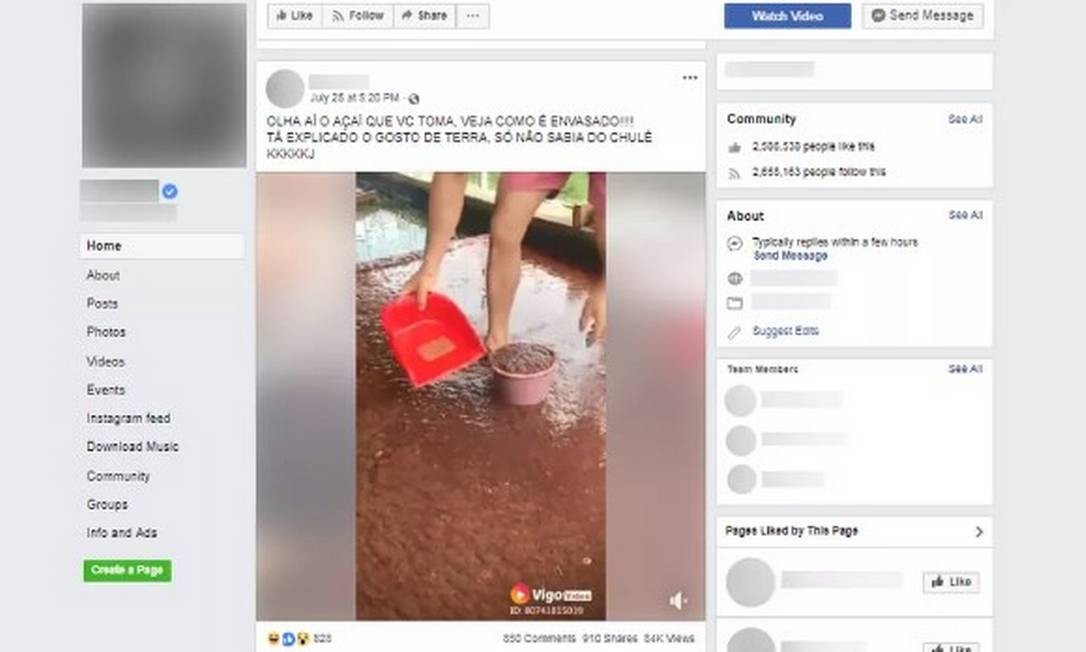Play the açaí video thumbnail
The width and height of the screenshot is (1086, 652).
tap(481, 396)
